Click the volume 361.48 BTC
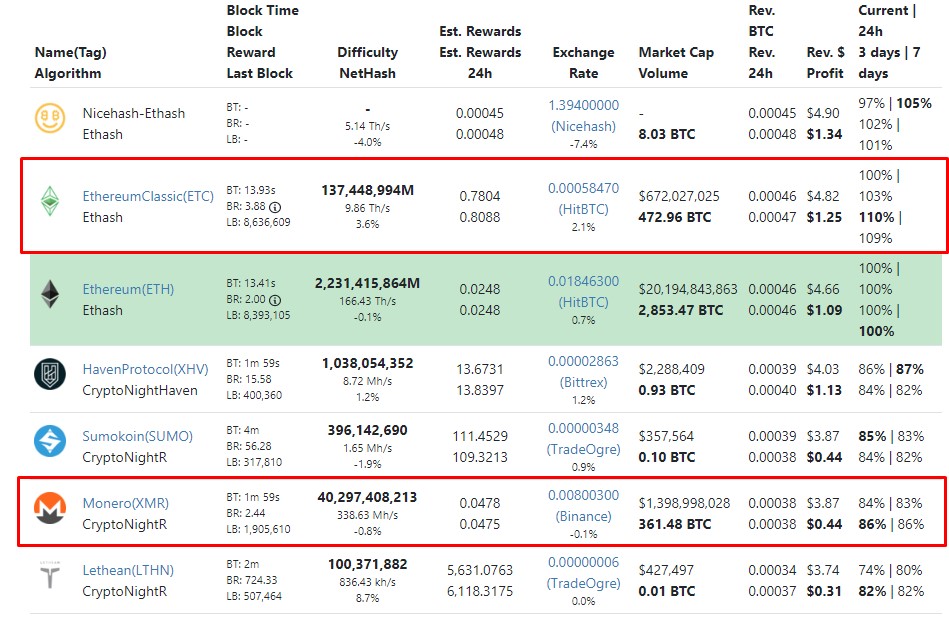The height and width of the screenshot is (617, 949). [674, 524]
